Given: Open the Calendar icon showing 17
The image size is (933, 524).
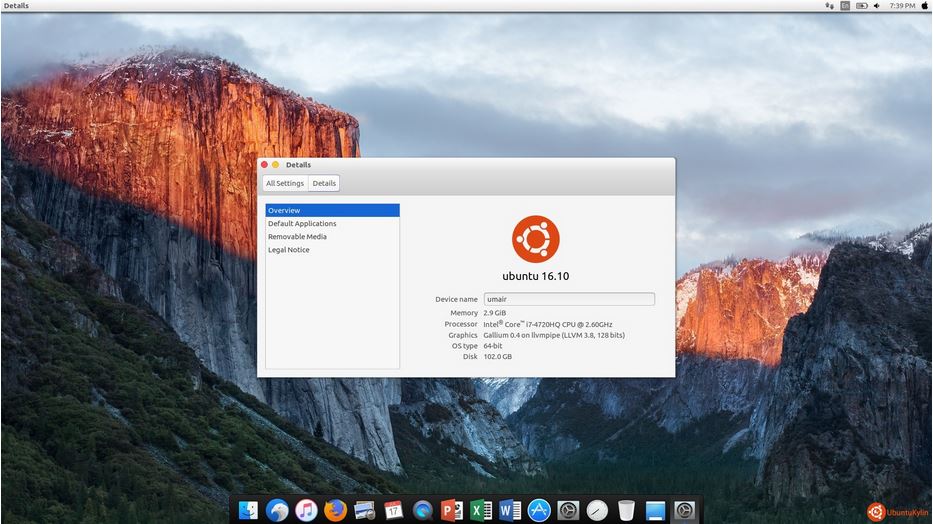Looking at the screenshot, I should [x=393, y=510].
